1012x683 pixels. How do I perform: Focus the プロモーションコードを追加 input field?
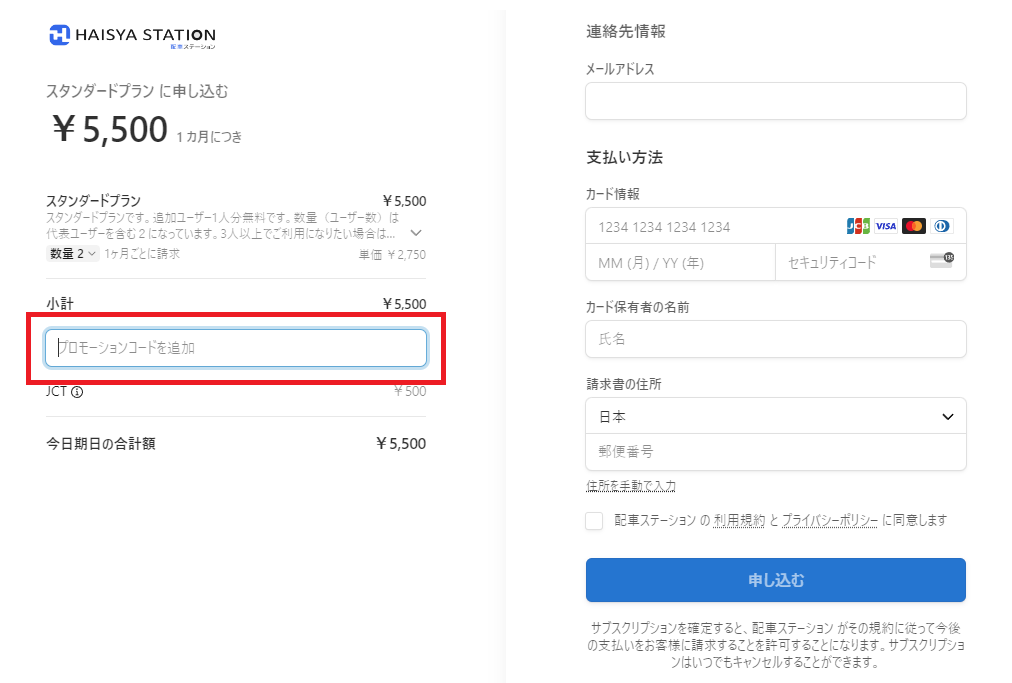[236, 348]
